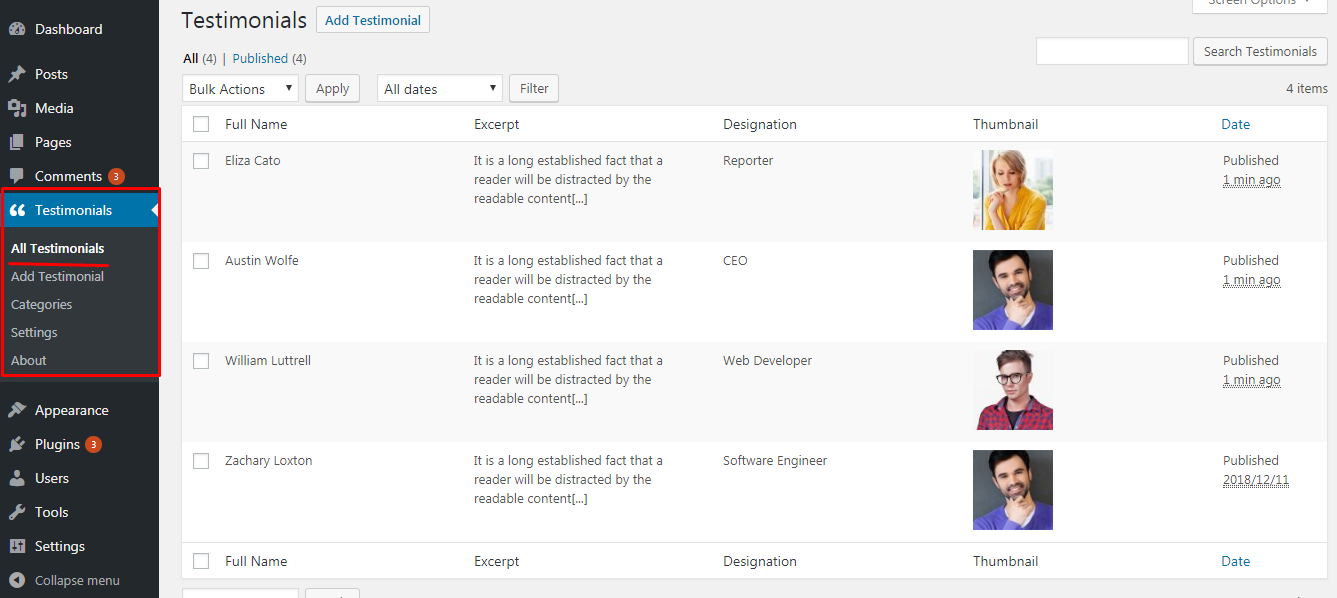Viewport: 1337px width, 598px height.
Task: Sort by the Date column header
Action: click(x=1236, y=124)
